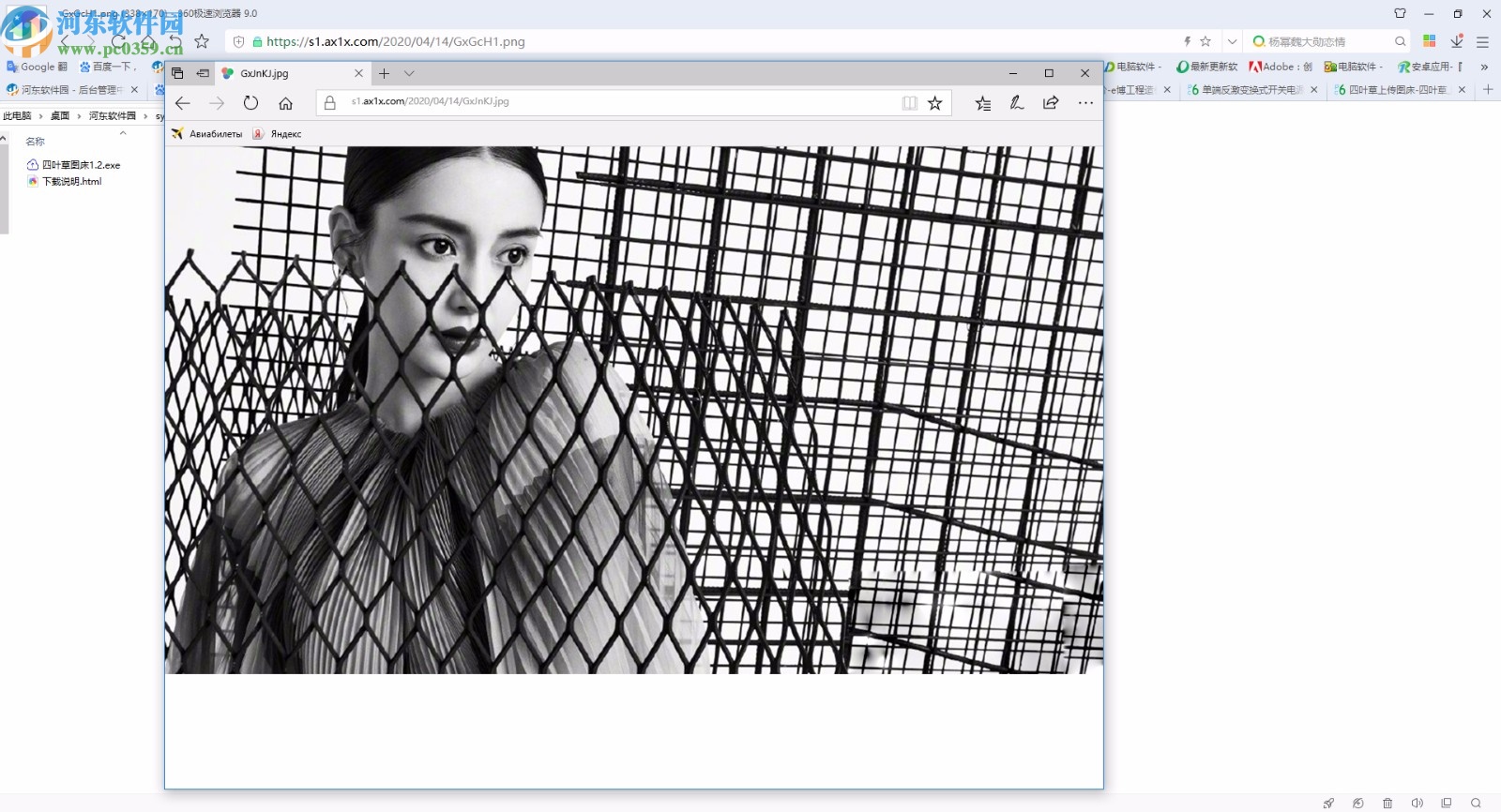View site info lock icon in Edge

coord(329,103)
